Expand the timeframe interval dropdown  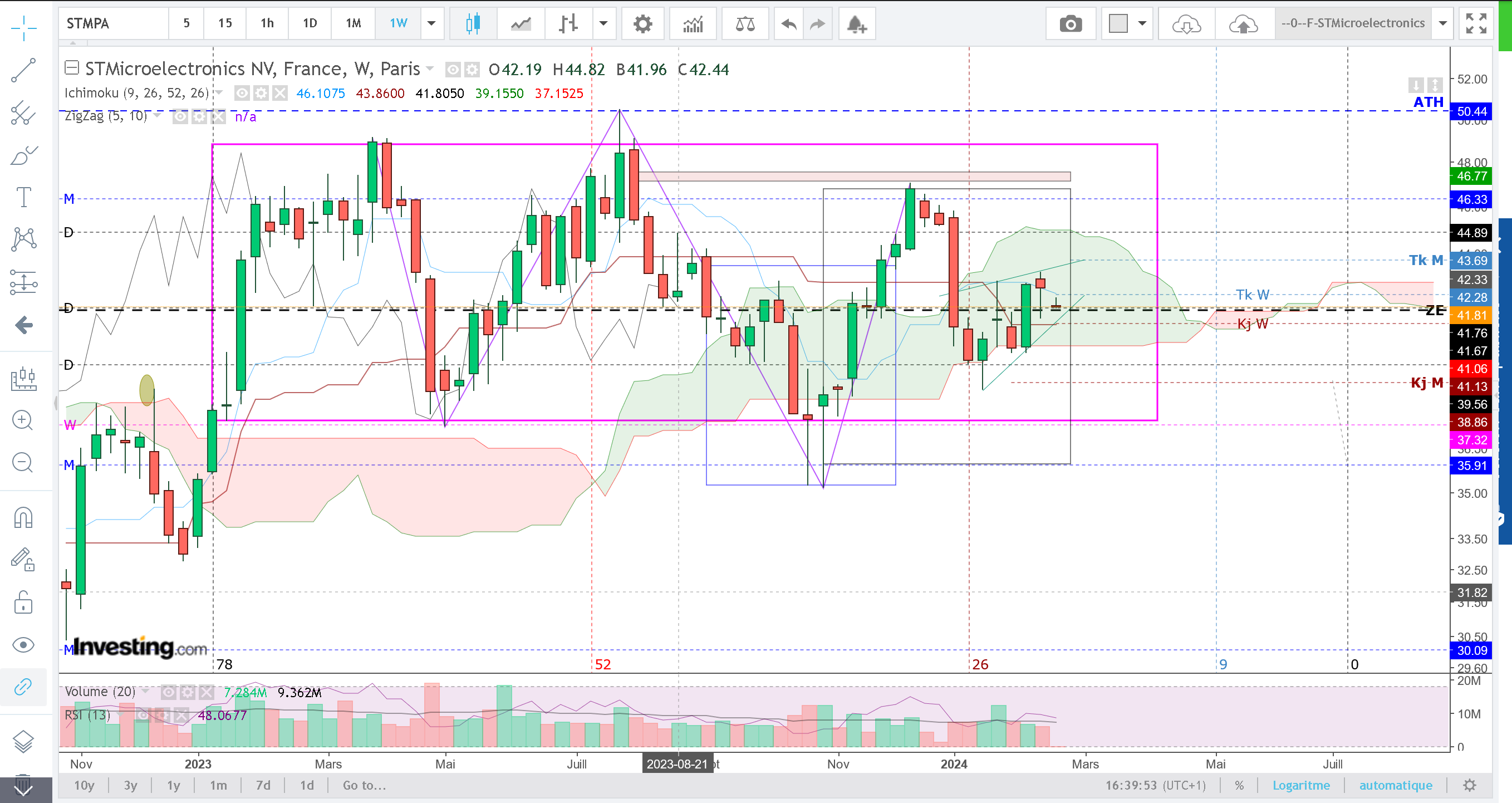[431, 23]
